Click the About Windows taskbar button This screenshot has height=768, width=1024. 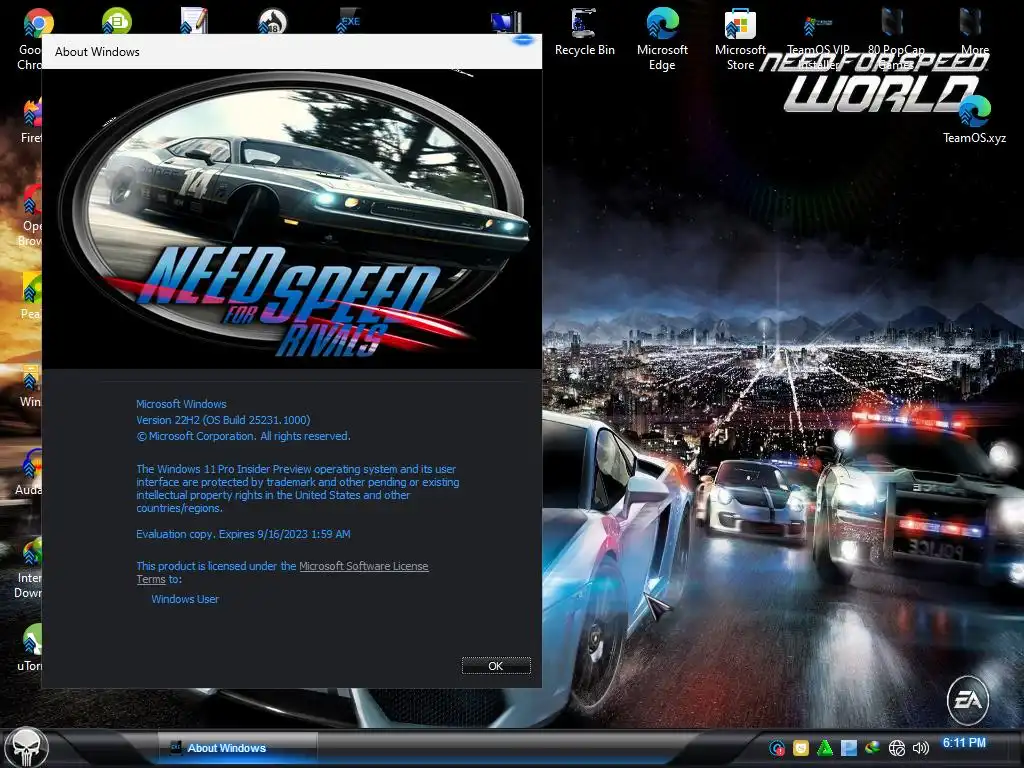[238, 748]
